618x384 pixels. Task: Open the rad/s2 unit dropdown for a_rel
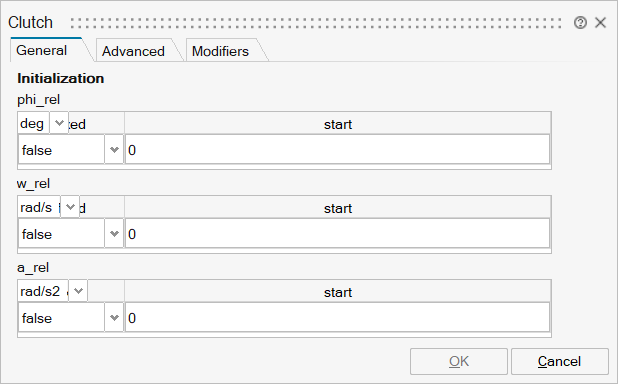(x=78, y=291)
